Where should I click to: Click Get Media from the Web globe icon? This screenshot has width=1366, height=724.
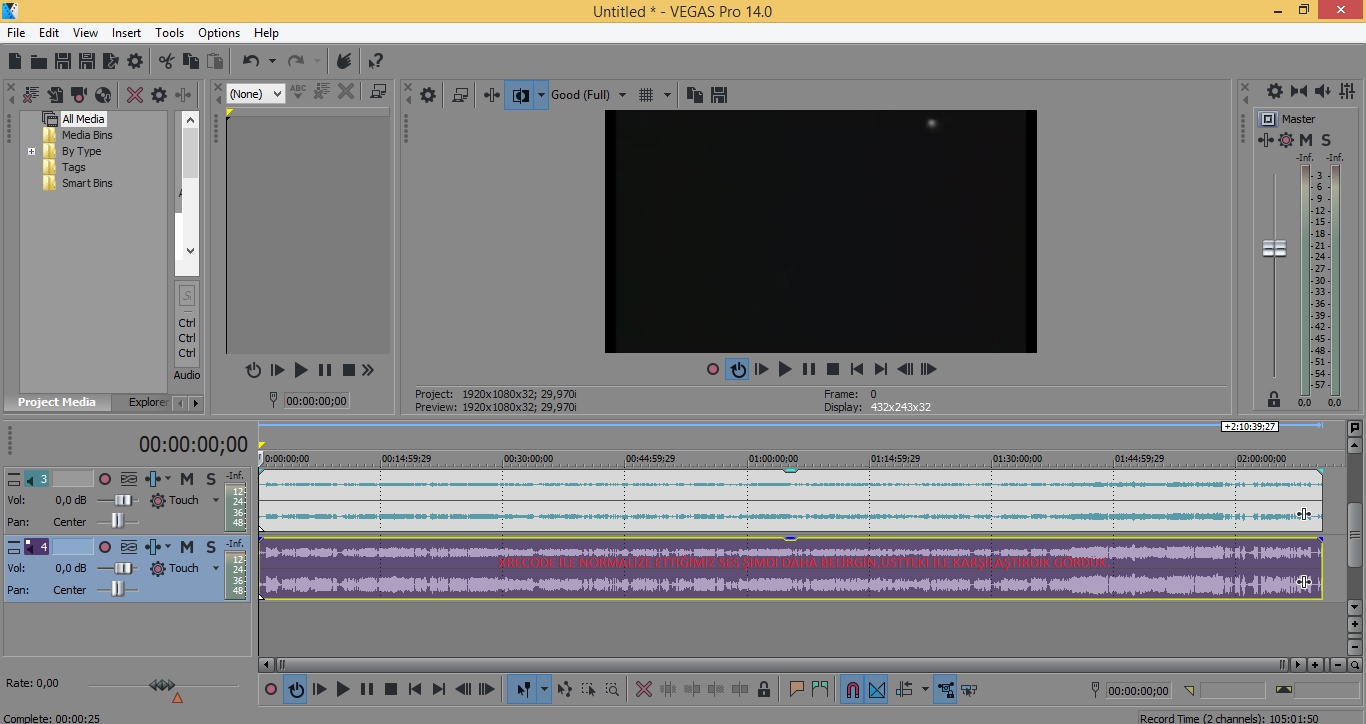tap(103, 95)
